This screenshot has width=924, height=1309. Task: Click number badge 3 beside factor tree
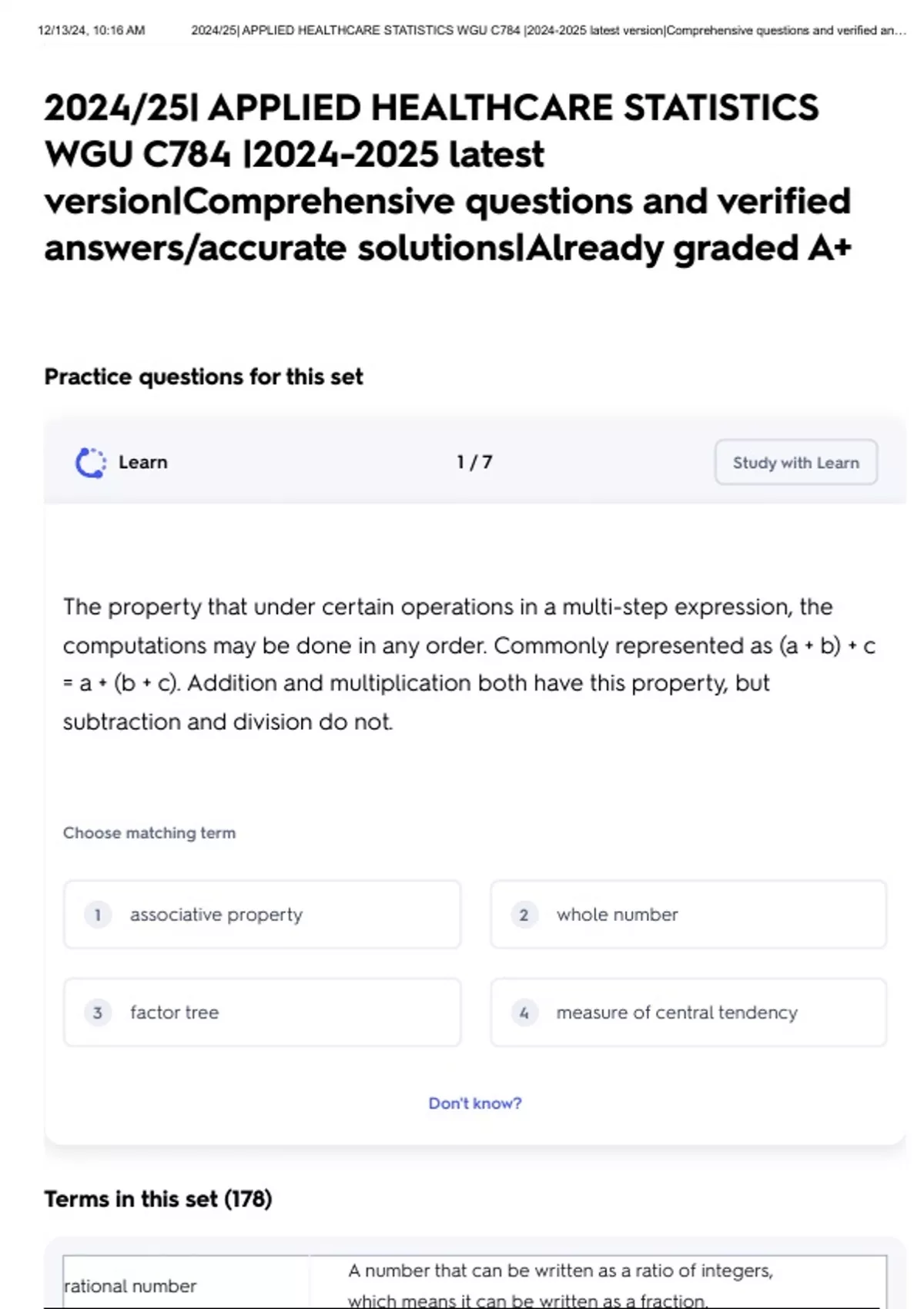pos(98,1013)
